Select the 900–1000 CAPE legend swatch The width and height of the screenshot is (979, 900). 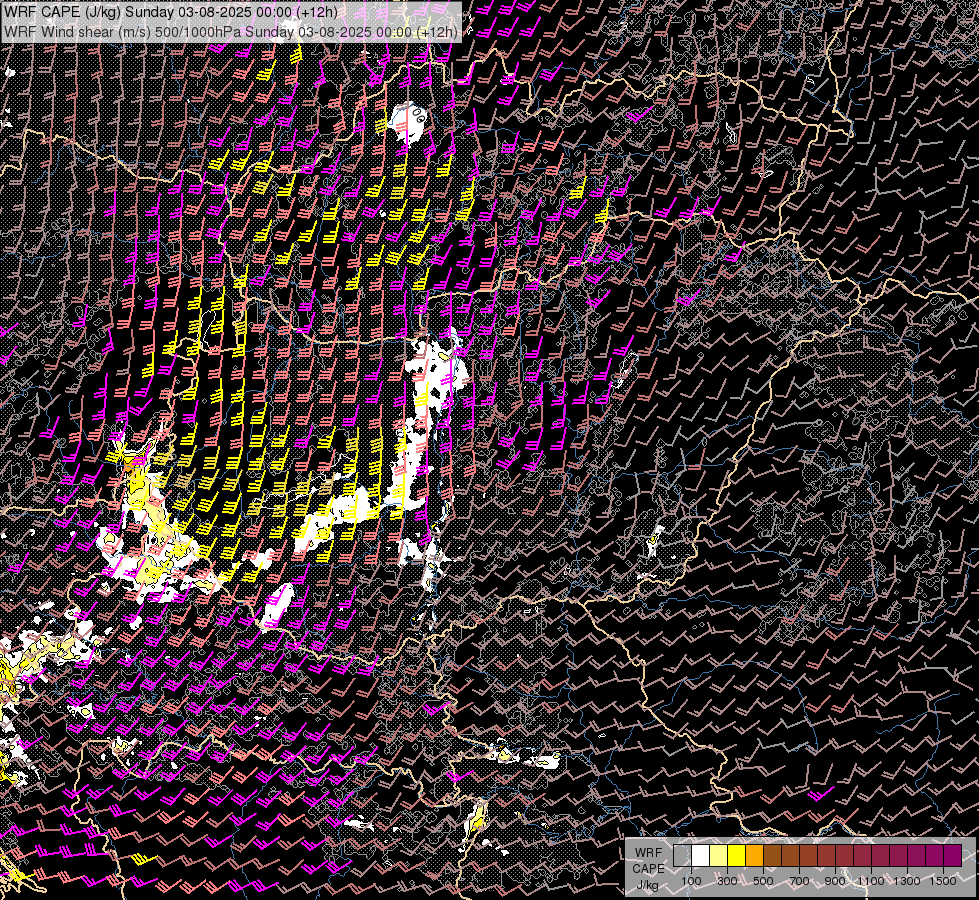tap(845, 856)
